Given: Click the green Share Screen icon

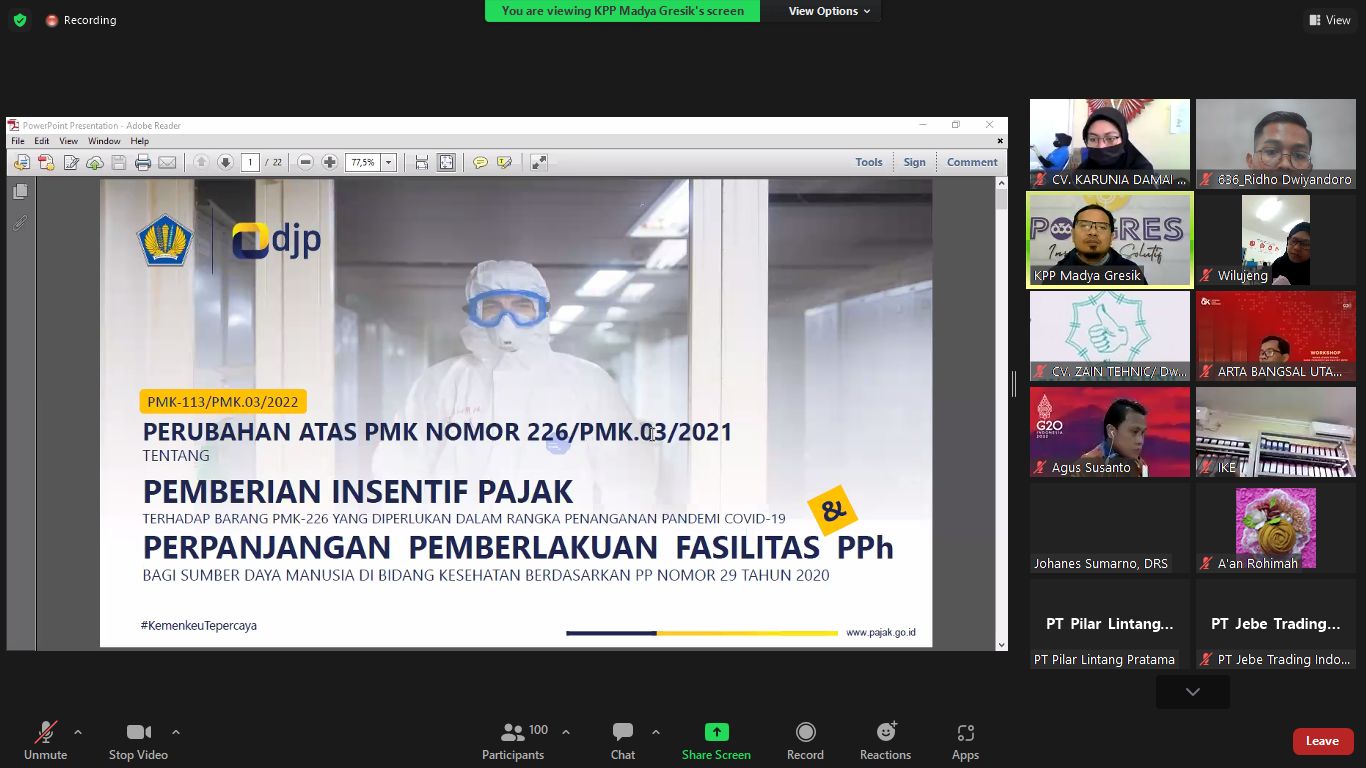Looking at the screenshot, I should tap(716, 733).
